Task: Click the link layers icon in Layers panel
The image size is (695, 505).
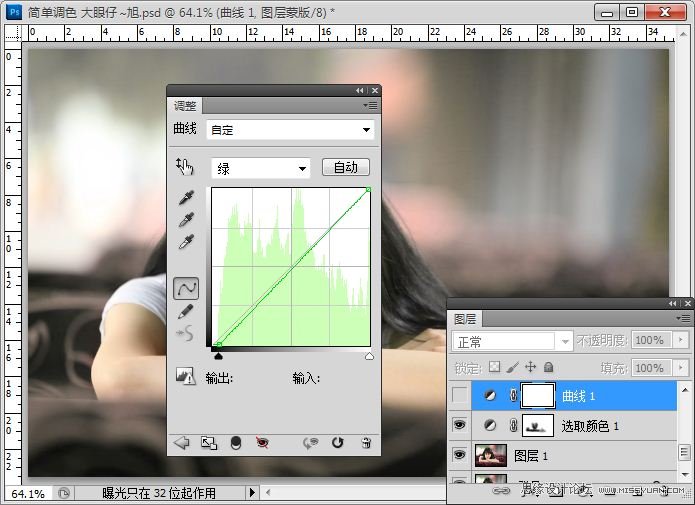Action: click(x=501, y=491)
